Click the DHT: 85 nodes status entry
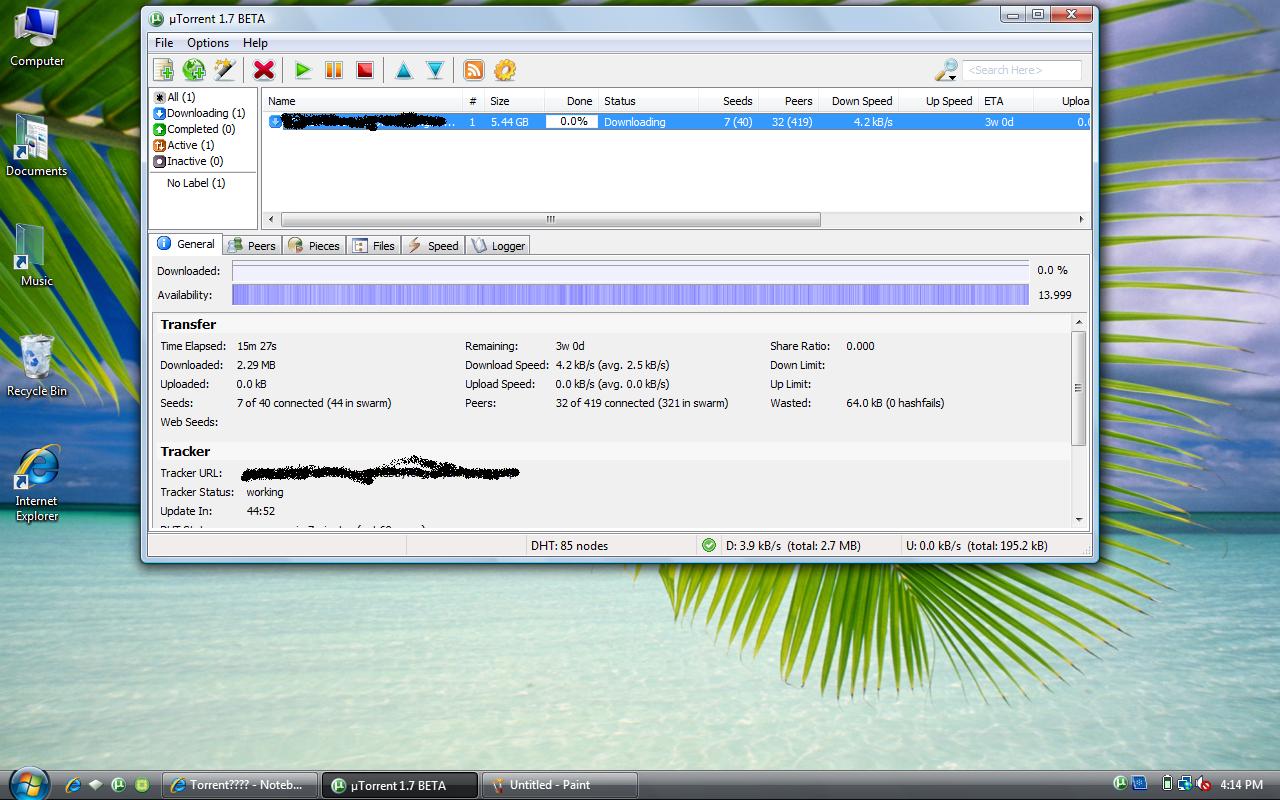Screen dimensions: 1280x800 pos(569,546)
